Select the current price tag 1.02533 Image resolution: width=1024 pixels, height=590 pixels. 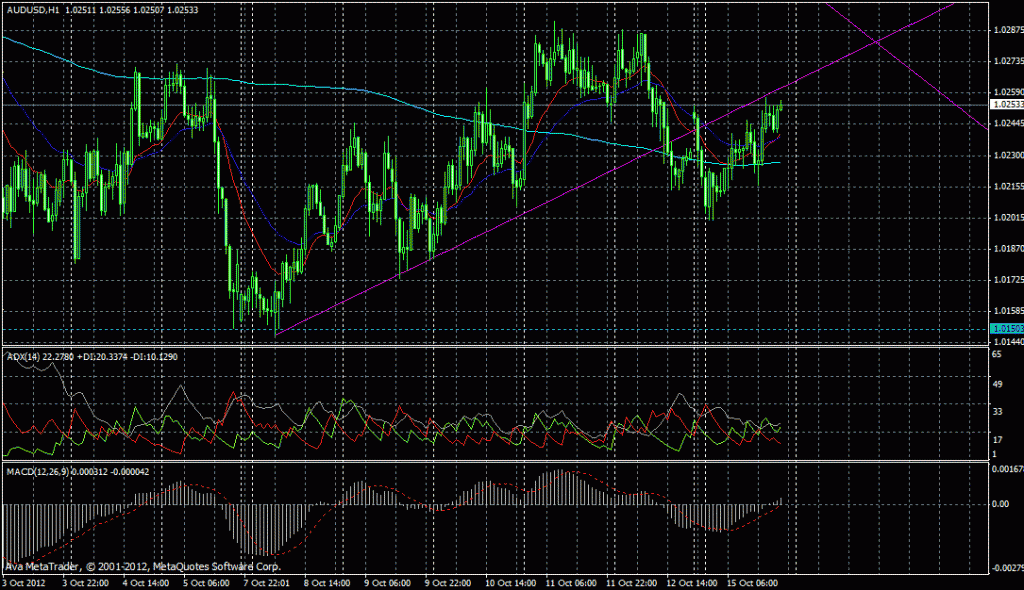point(1005,104)
